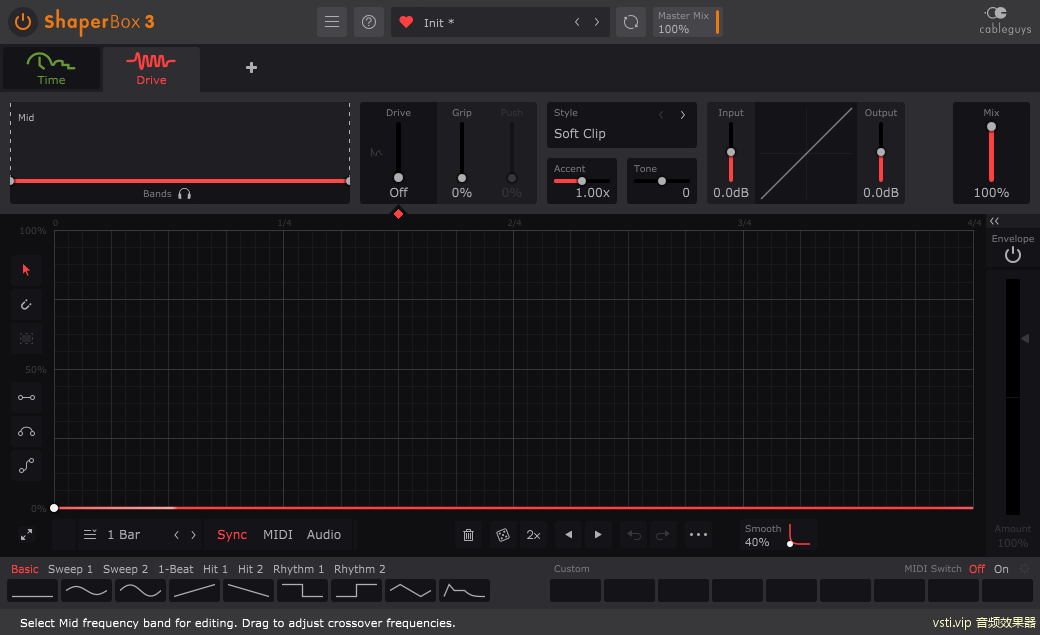Viewport: 1040px width, 635px height.
Task: Select previous distortion Style arrow
Action: [661, 115]
